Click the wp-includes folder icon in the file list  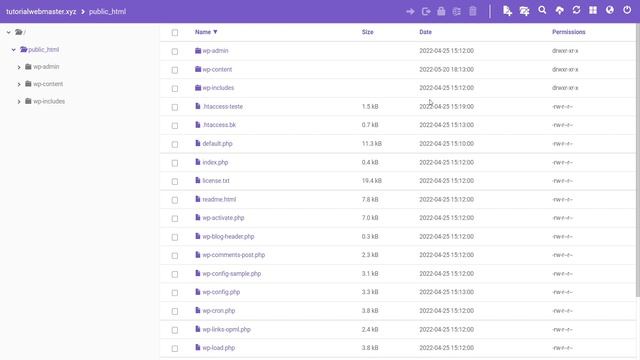click(198, 88)
